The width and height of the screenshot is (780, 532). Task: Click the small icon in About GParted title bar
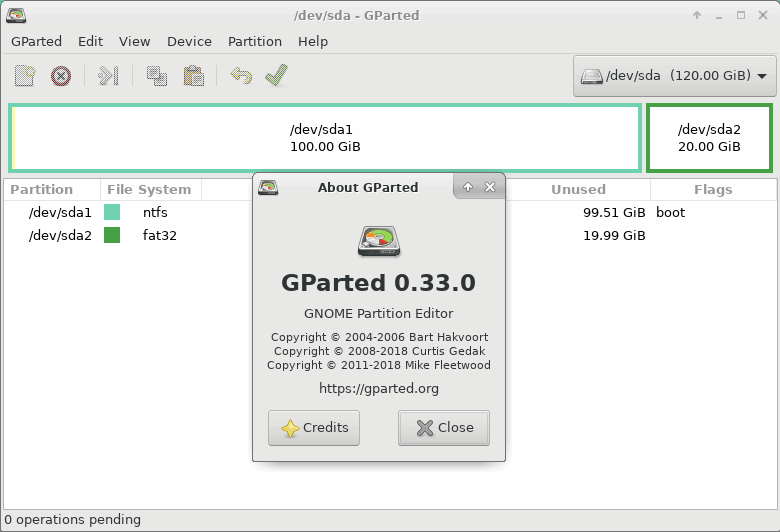pyautogui.click(x=268, y=188)
